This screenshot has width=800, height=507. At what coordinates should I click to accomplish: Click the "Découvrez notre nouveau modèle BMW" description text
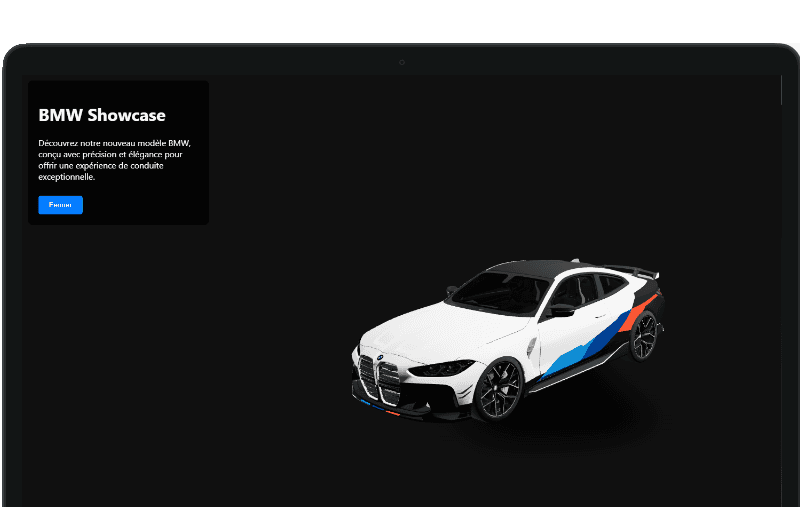[114, 160]
